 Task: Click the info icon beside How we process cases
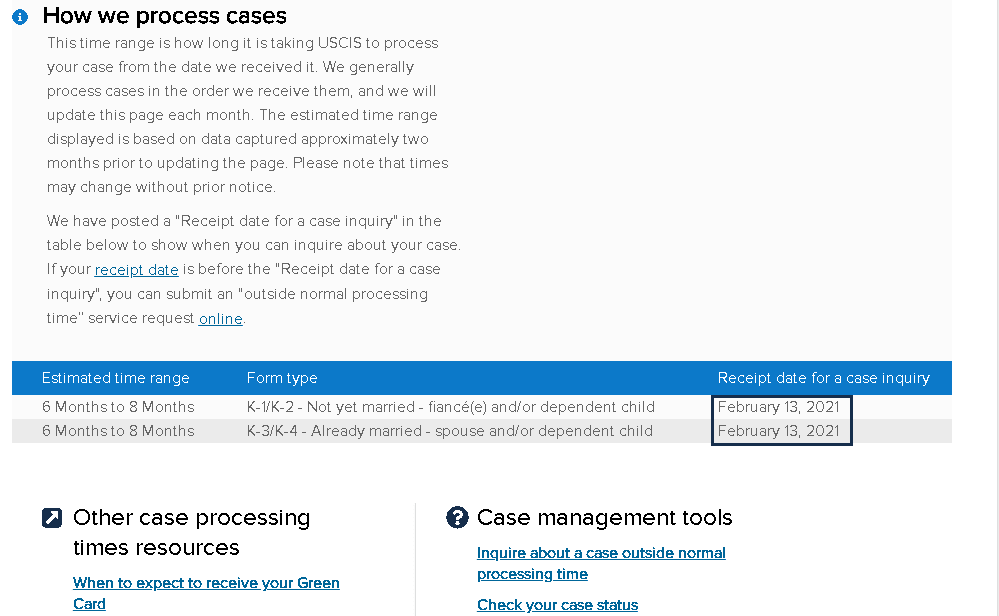pos(20,17)
